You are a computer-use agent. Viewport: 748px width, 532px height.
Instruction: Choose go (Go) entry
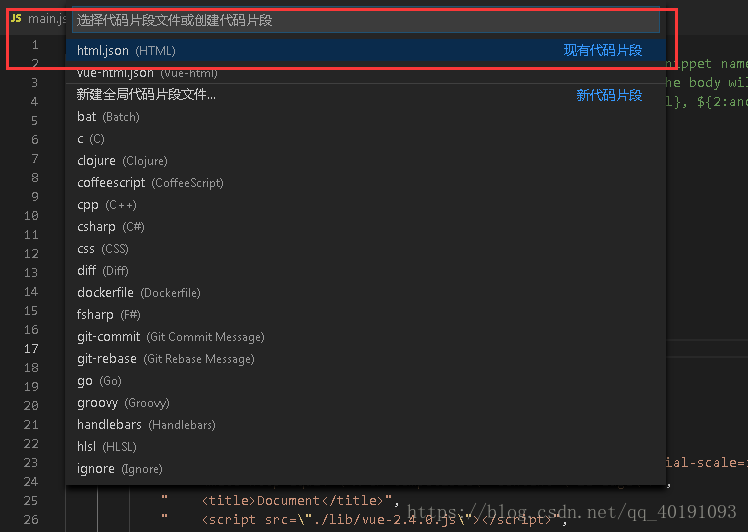[365, 380]
